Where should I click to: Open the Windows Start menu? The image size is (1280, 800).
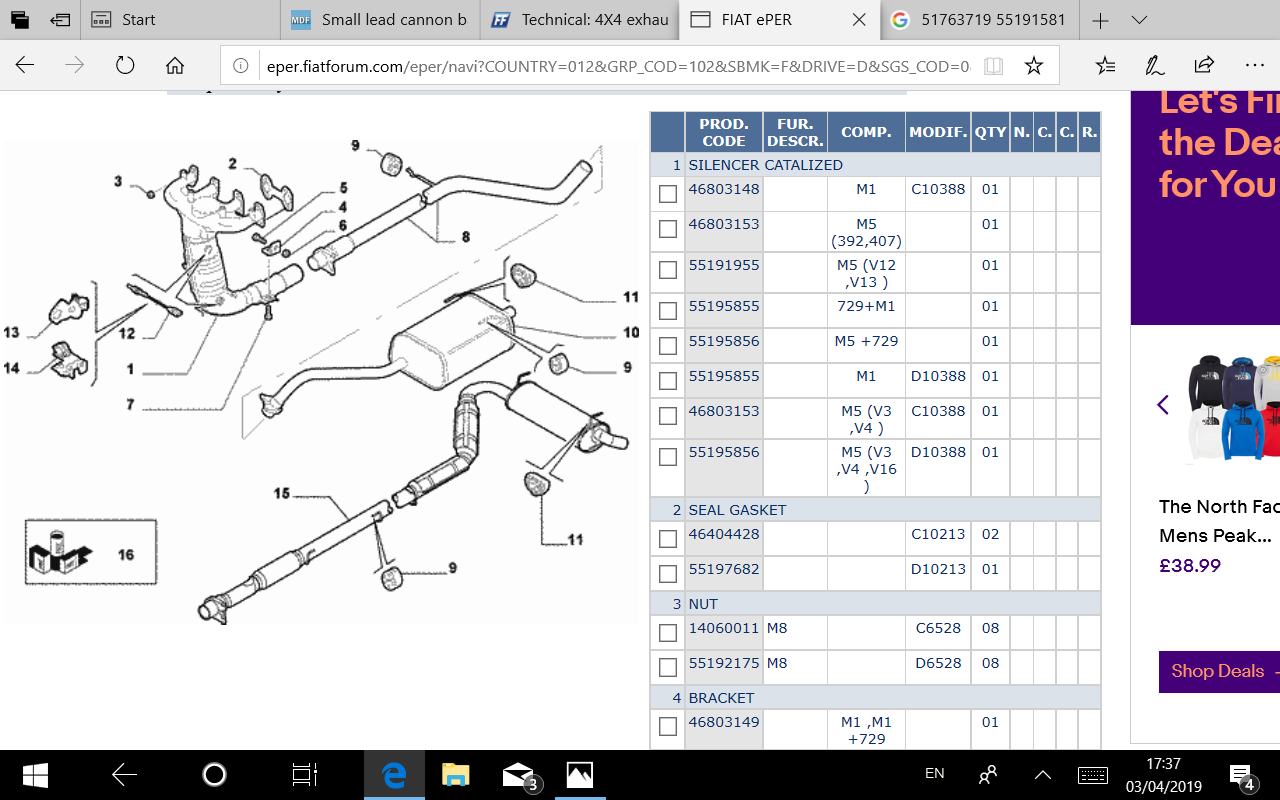coord(36,775)
